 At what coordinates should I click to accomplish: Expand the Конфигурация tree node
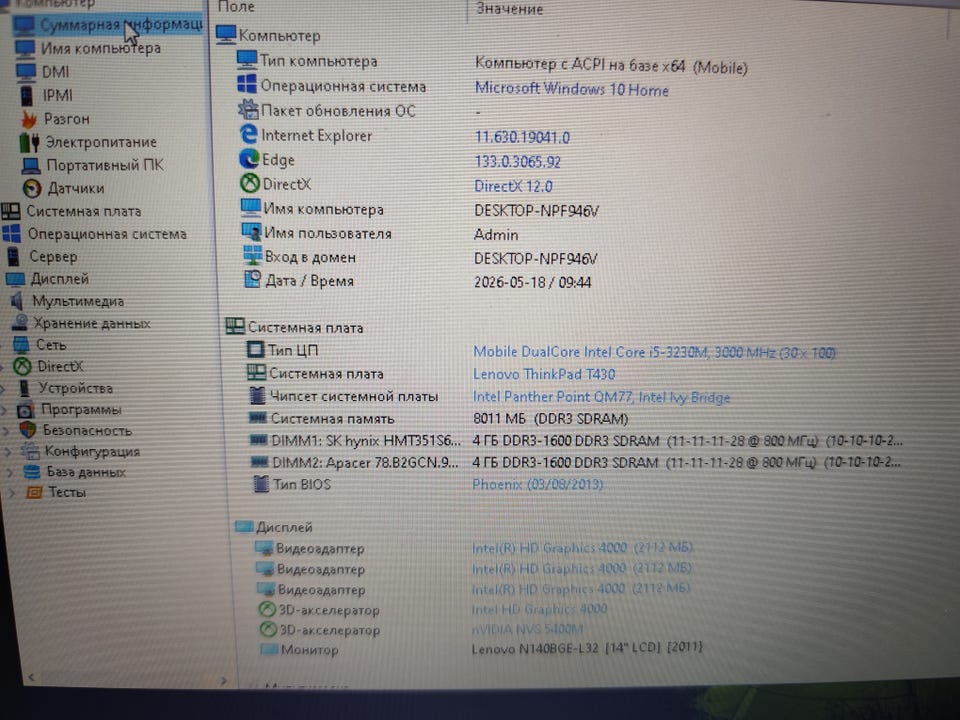pyautogui.click(x=8, y=452)
